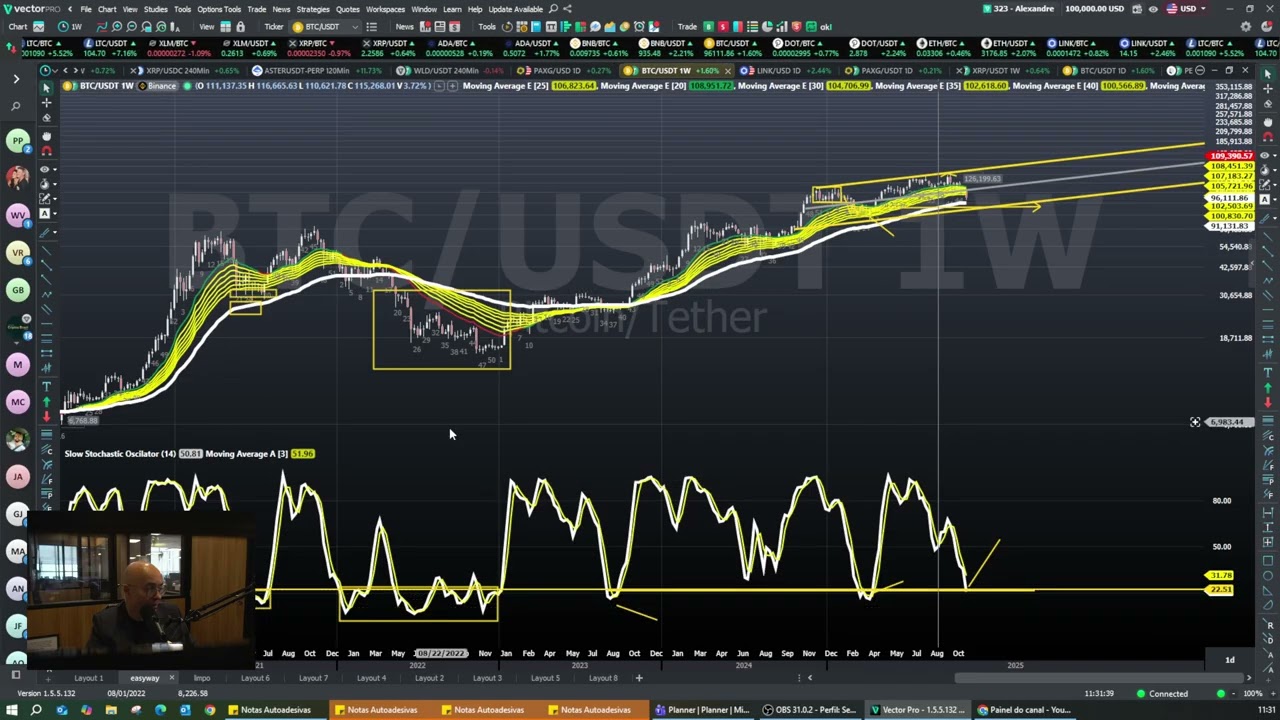
Task: Click the zoom in magnifier toolbar icon
Action: click(117, 26)
